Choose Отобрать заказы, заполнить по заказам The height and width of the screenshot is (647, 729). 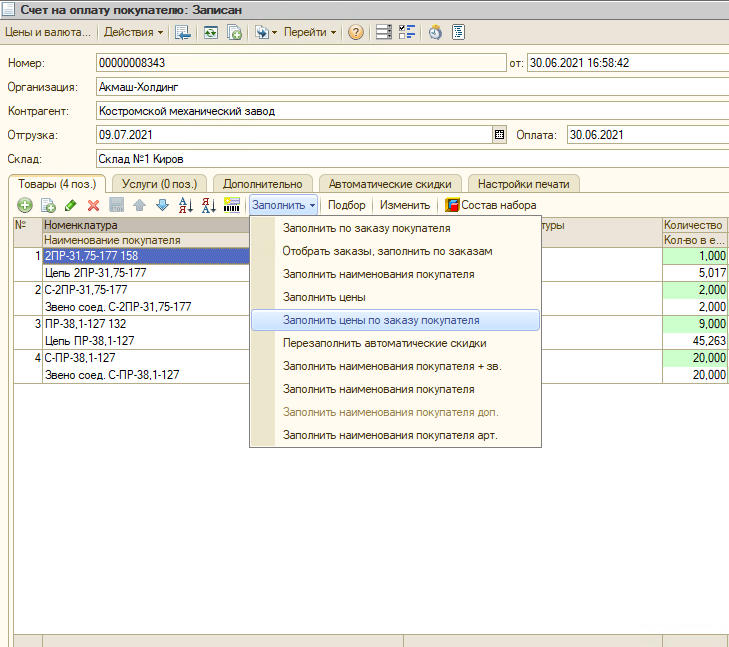395,251
